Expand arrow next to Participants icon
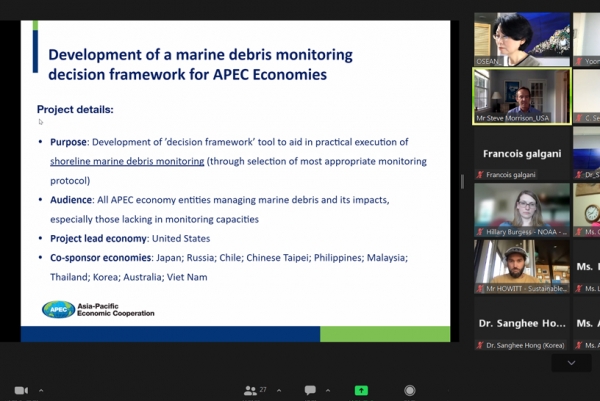Screen dimensions: 600x401 click(x=279, y=391)
